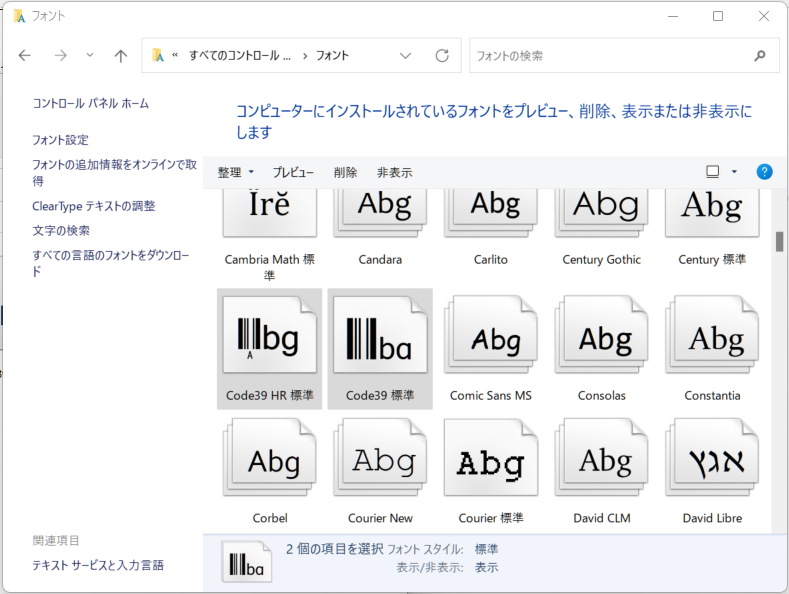Open the view options dropdown arrow
Screen dimensions: 789x594
click(x=734, y=172)
